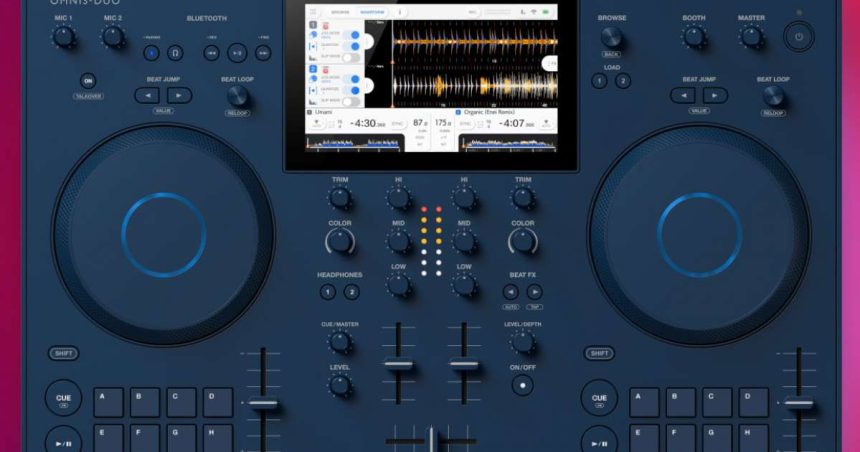This screenshot has width=860, height=452.
Task: Trigger right deck pad B
Action: (681, 403)
